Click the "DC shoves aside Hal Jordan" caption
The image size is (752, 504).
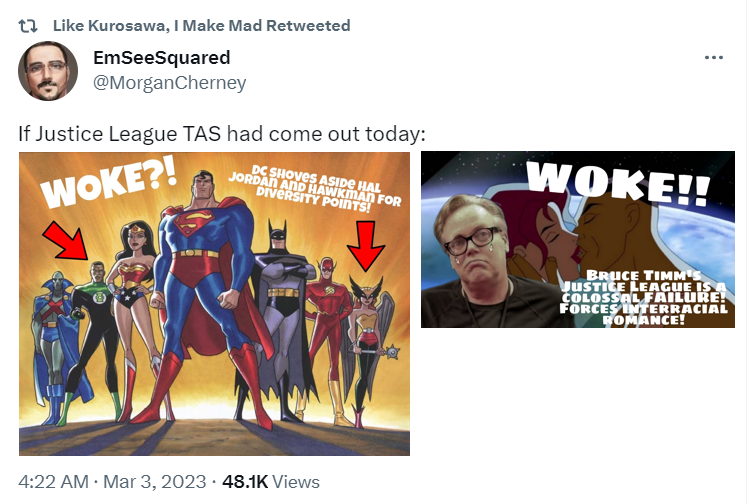[314, 189]
